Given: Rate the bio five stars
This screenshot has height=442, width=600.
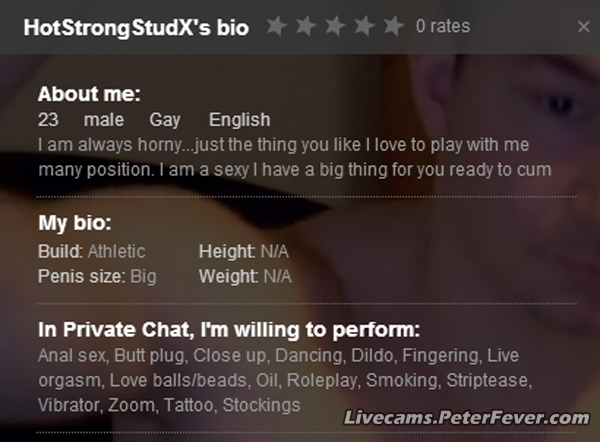Looking at the screenshot, I should pos(393,26).
